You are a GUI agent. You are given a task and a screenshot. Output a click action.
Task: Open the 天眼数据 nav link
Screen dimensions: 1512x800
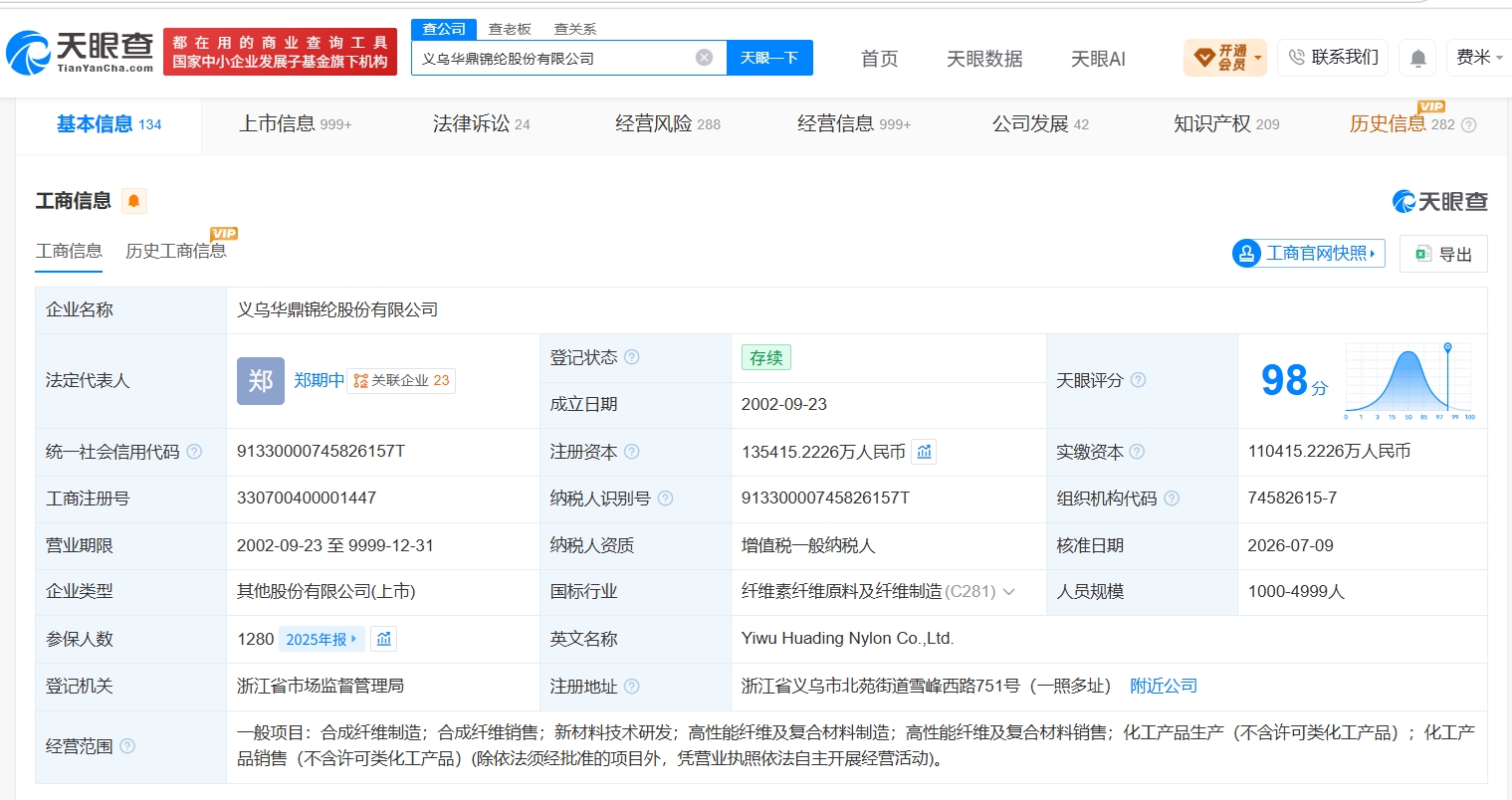pos(984,59)
